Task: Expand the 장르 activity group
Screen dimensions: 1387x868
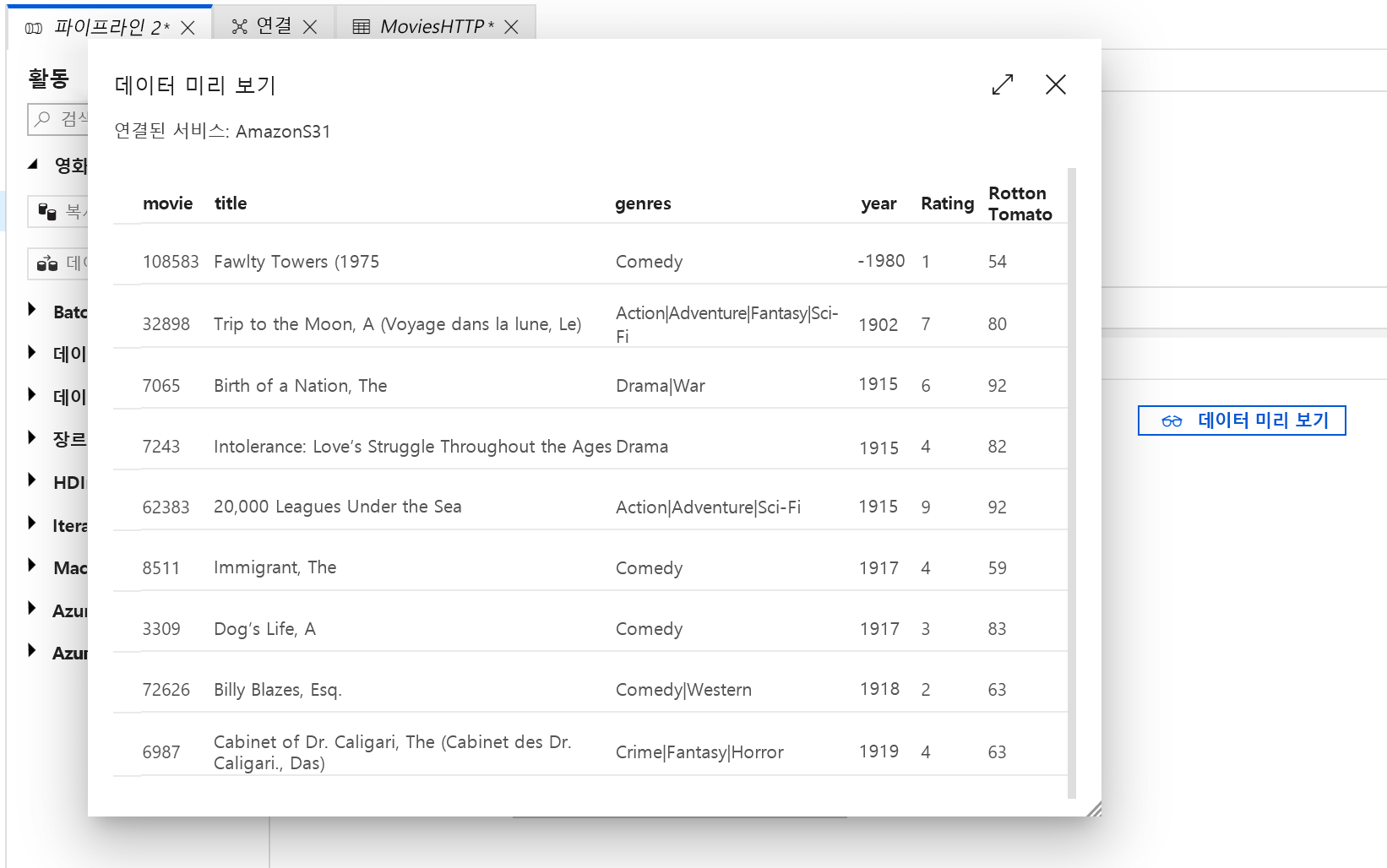Action: point(32,437)
